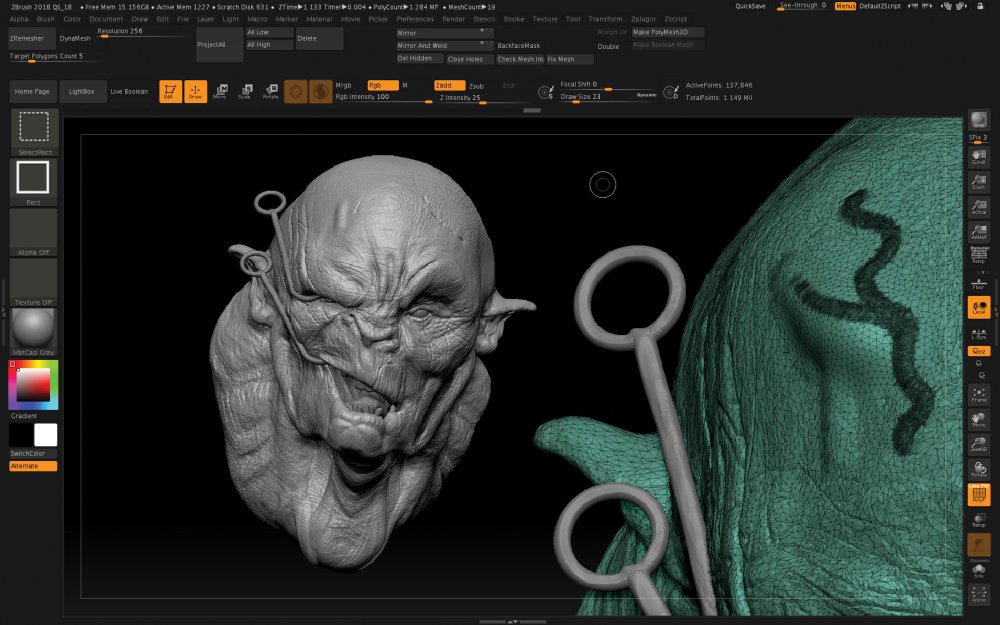Viewport: 1000px width, 625px height.
Task: Open the Zplugin menu
Action: [x=643, y=19]
